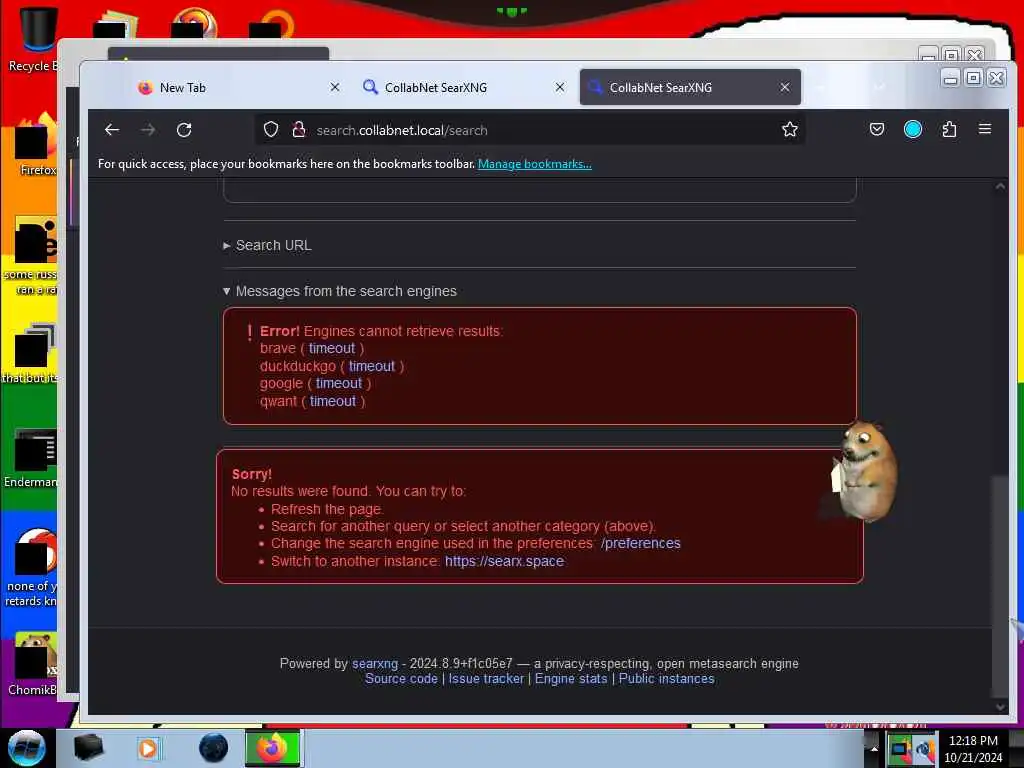The width and height of the screenshot is (1024, 768).
Task: Open the Firefox account avatar icon
Action: (912, 129)
